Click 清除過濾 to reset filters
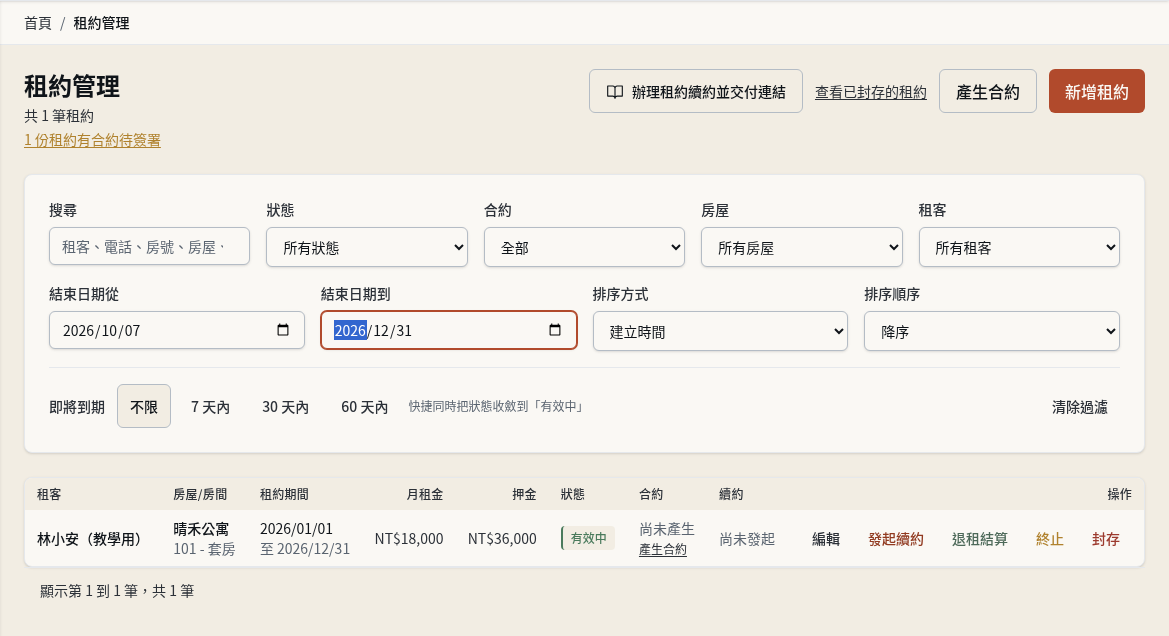Image resolution: width=1169 pixels, height=636 pixels. (1080, 406)
